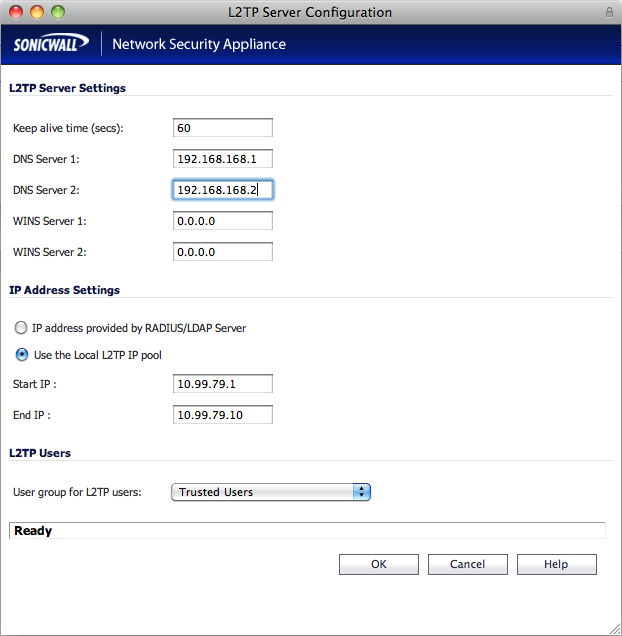Click the yellow minimize window button
Image resolution: width=622 pixels, height=636 pixels.
coord(37,12)
